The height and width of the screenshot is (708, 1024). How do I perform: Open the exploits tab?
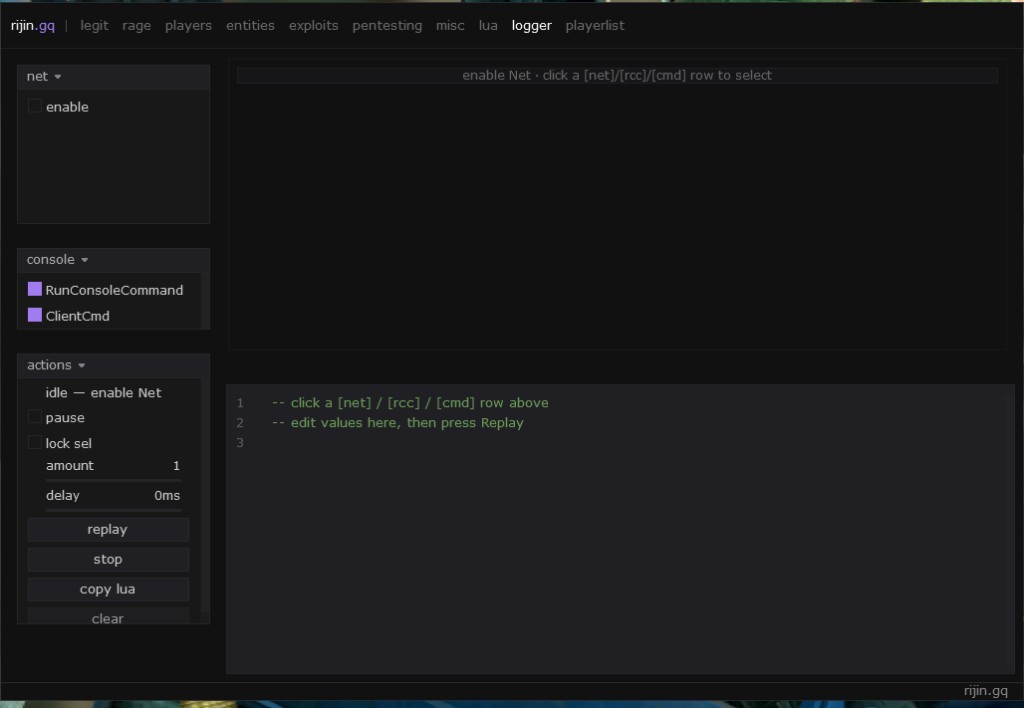click(x=313, y=25)
